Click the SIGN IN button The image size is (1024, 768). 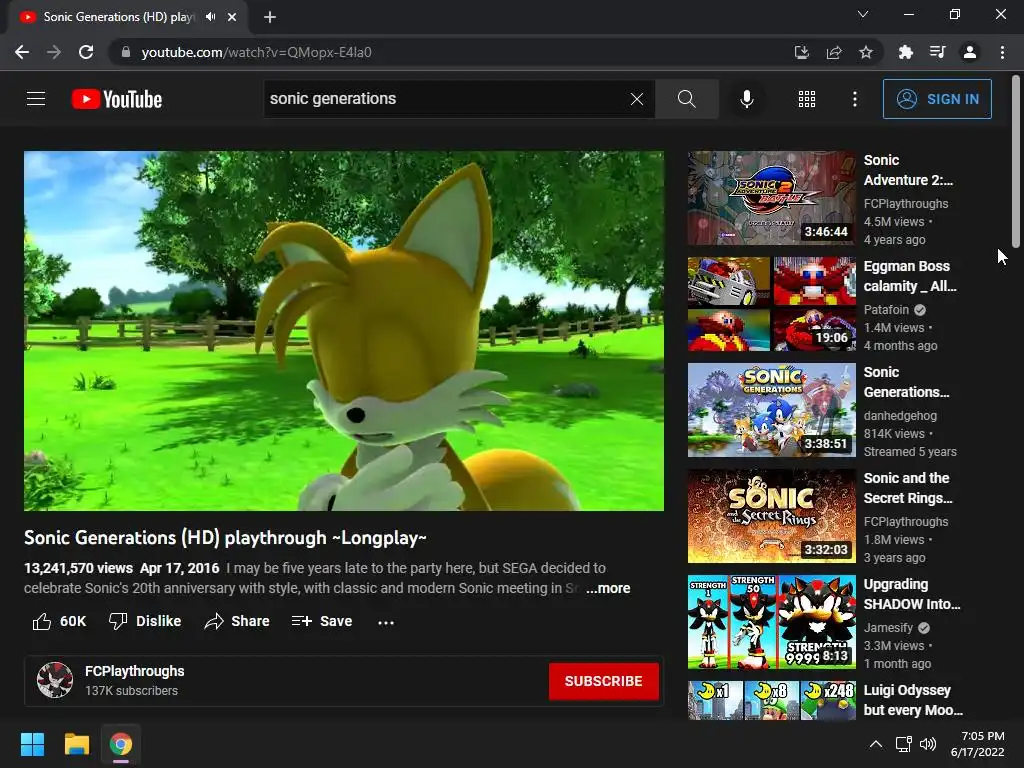pyautogui.click(x=937, y=99)
